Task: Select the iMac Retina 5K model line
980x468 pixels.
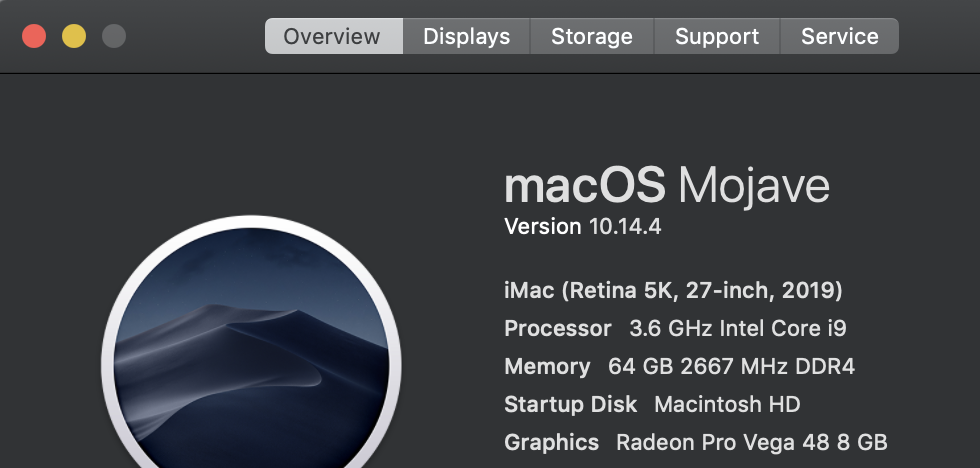Action: point(673,291)
